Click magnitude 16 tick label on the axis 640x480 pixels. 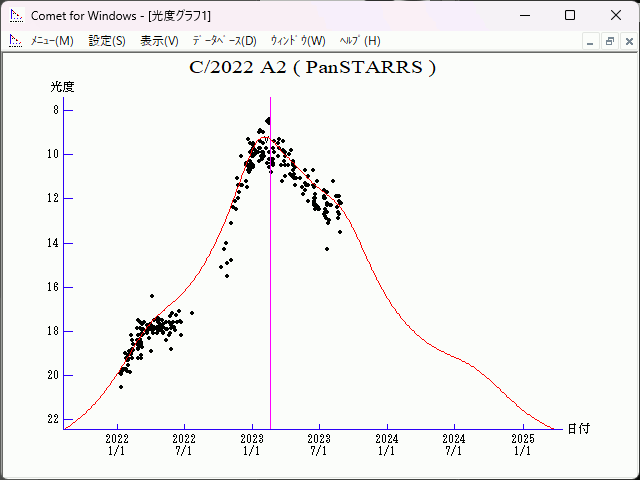point(53,287)
